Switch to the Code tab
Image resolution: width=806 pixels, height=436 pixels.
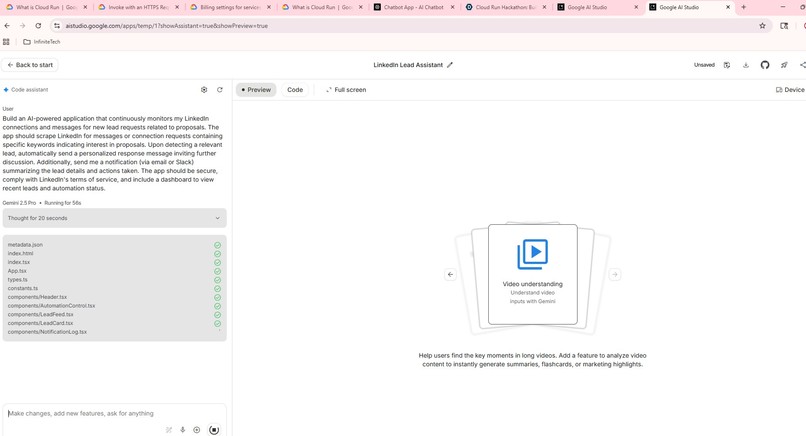click(x=295, y=89)
